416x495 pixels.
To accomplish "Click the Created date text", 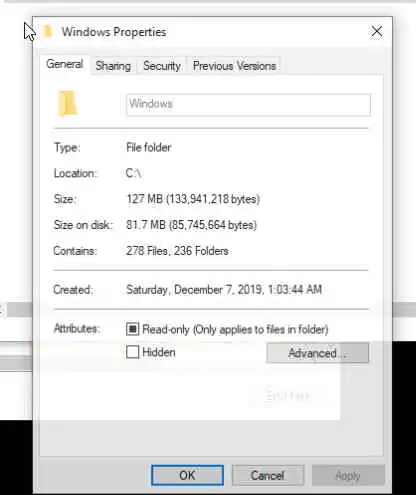I will [224, 289].
